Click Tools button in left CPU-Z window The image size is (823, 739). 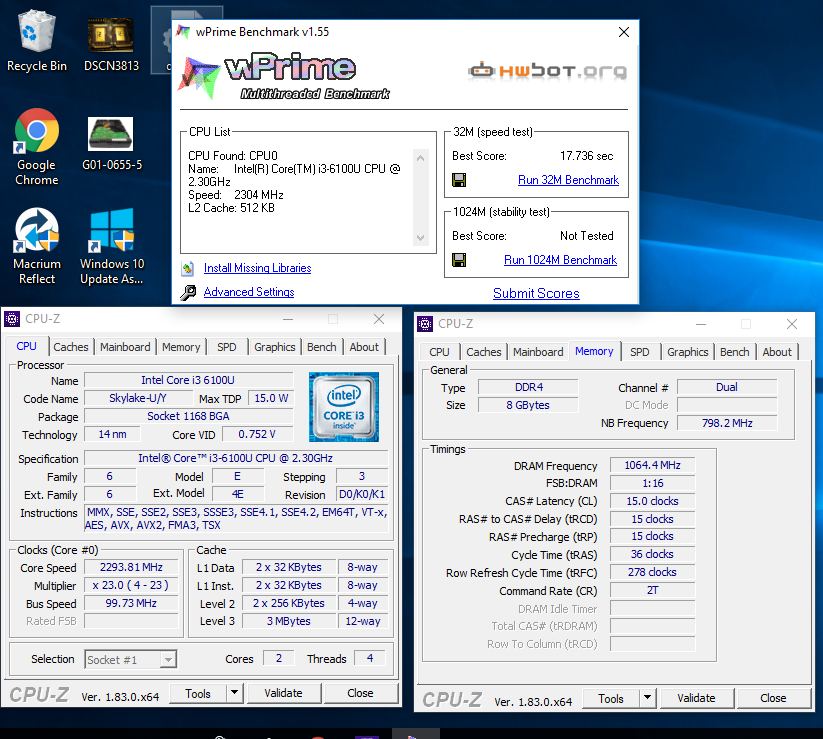coord(198,693)
